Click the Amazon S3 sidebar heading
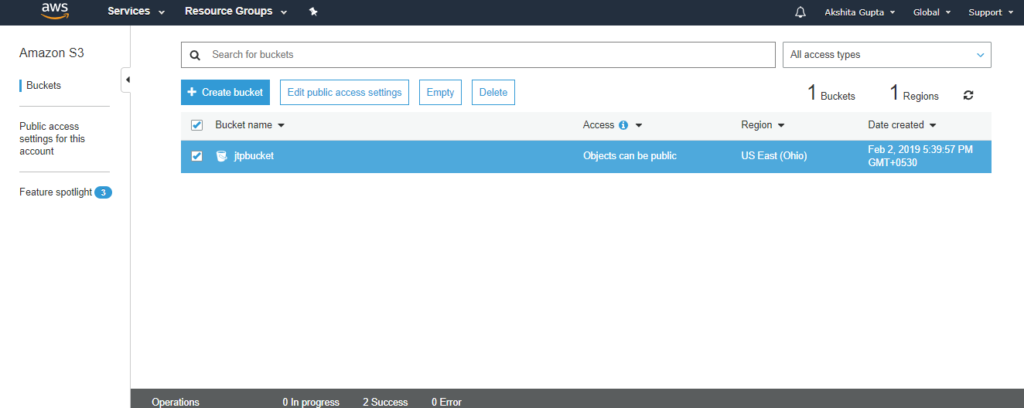Viewport: 1024px width, 408px height. [x=52, y=53]
